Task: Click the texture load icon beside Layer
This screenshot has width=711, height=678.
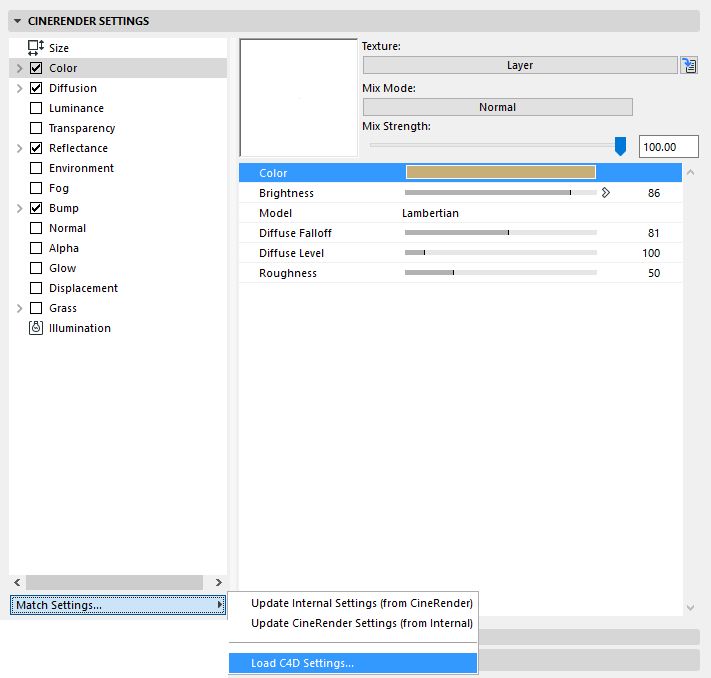Action: 689,65
